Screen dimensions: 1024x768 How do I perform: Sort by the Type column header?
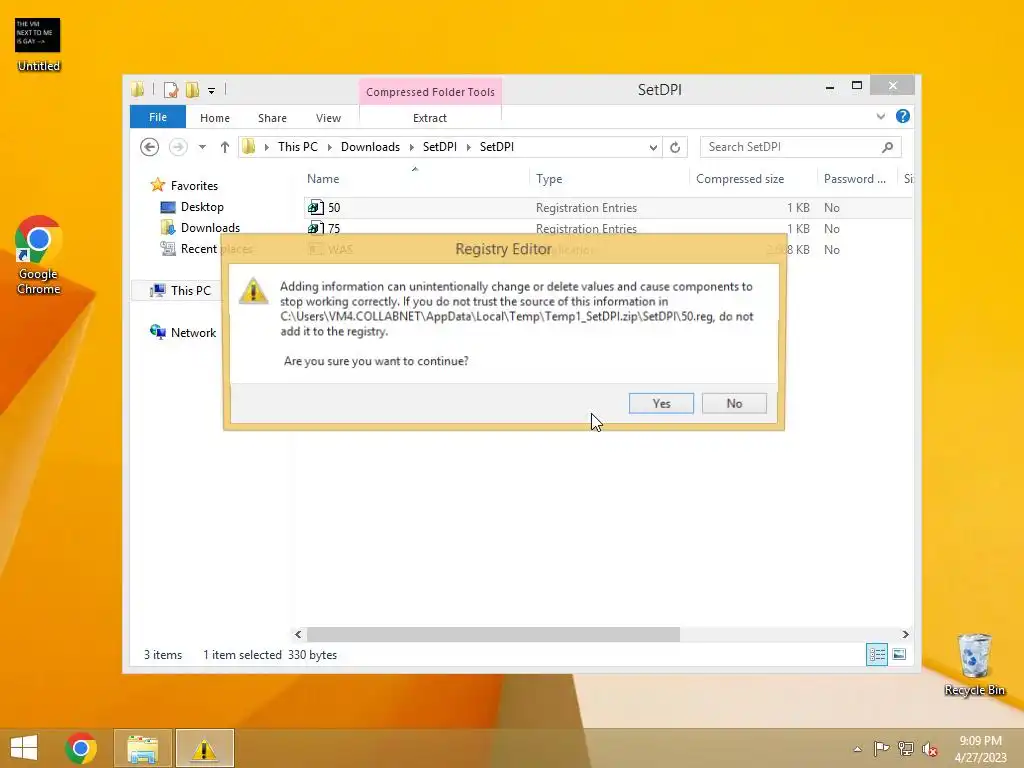tap(549, 179)
